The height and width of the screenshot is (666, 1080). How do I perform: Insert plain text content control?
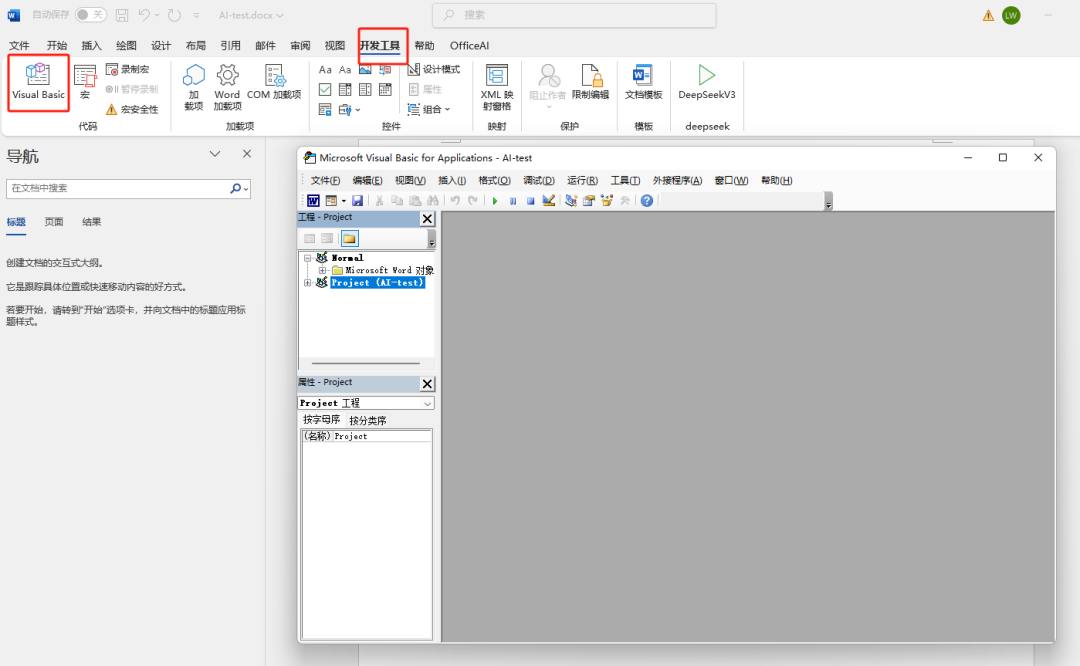(x=345, y=70)
